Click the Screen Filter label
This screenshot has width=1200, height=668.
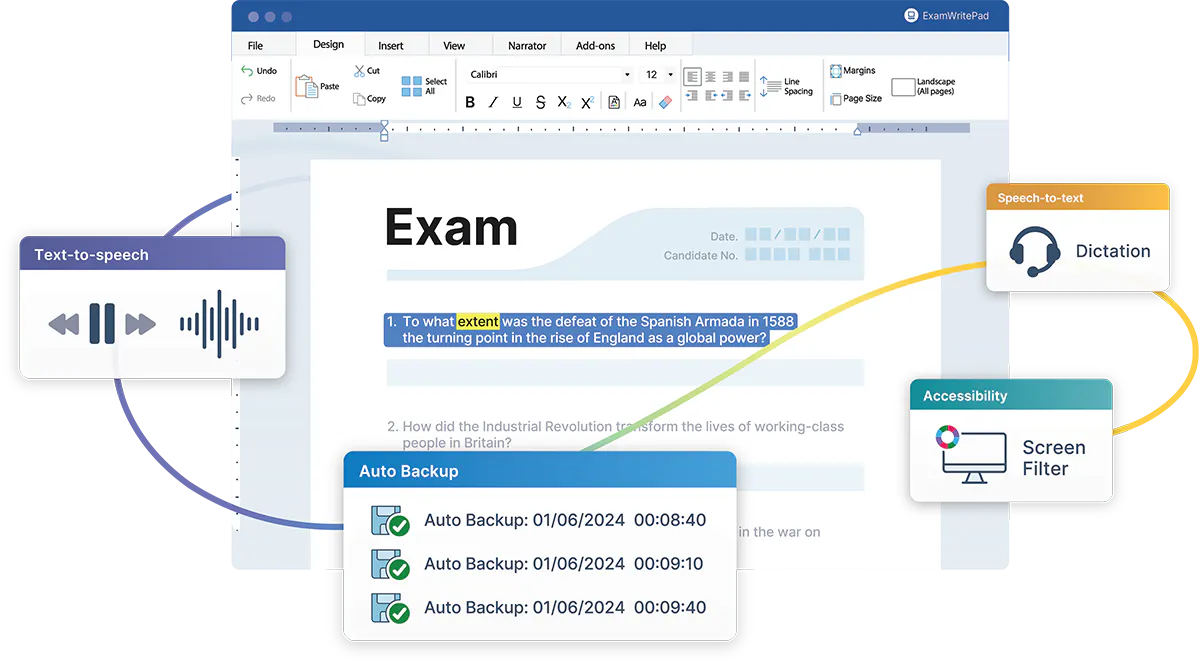coord(1053,458)
